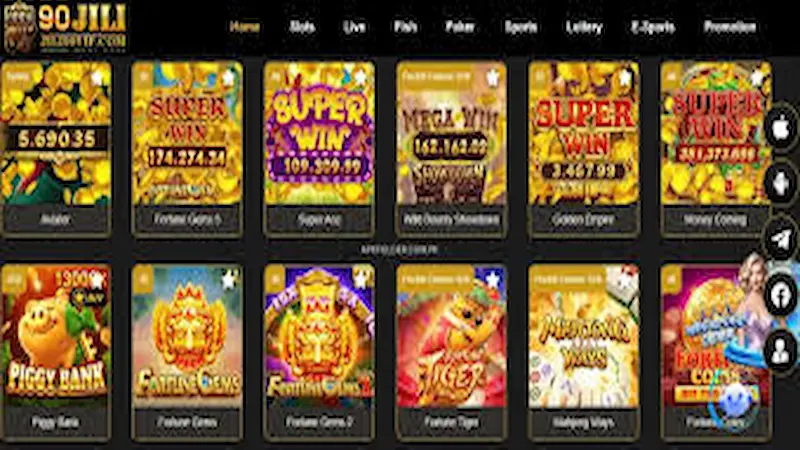Open the Slots menu
800x450 pixels.
pyautogui.click(x=302, y=27)
